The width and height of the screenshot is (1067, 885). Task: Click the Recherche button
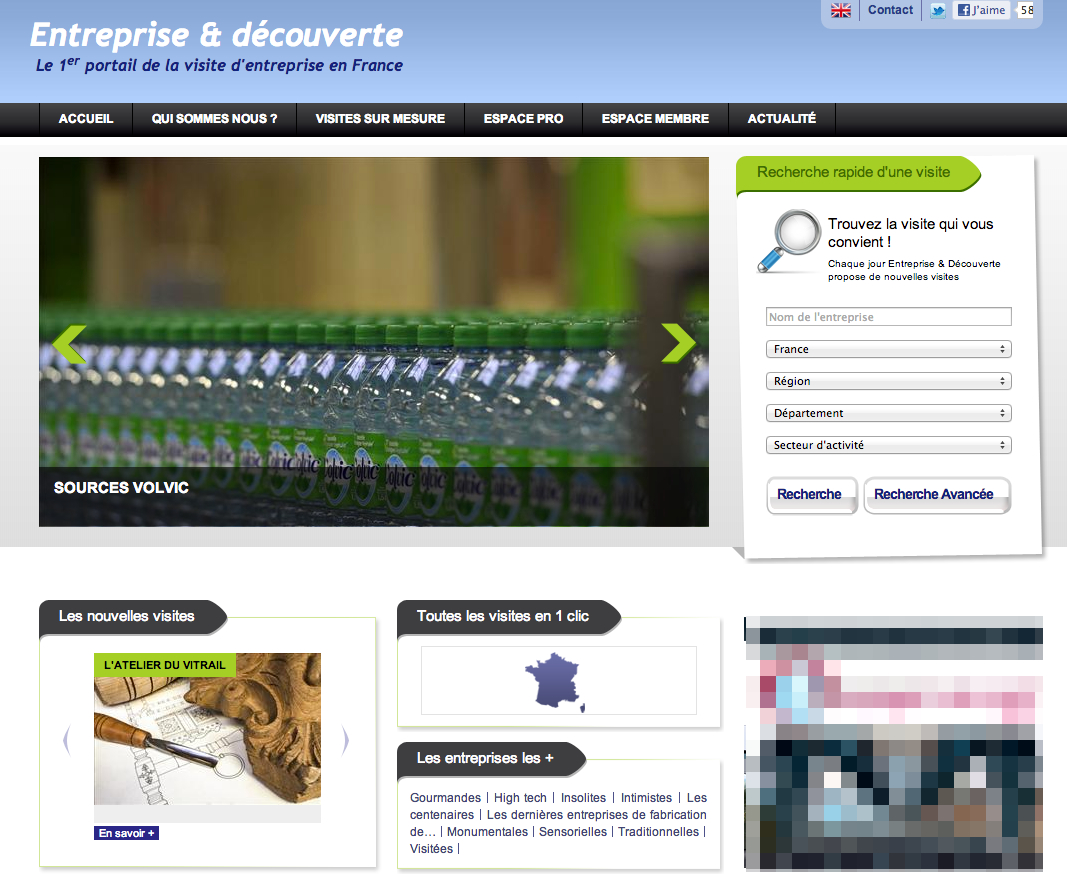pyautogui.click(x=812, y=495)
